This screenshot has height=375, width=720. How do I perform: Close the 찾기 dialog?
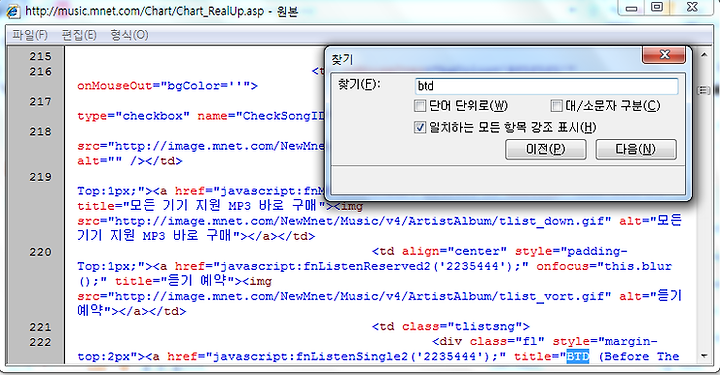tap(664, 55)
